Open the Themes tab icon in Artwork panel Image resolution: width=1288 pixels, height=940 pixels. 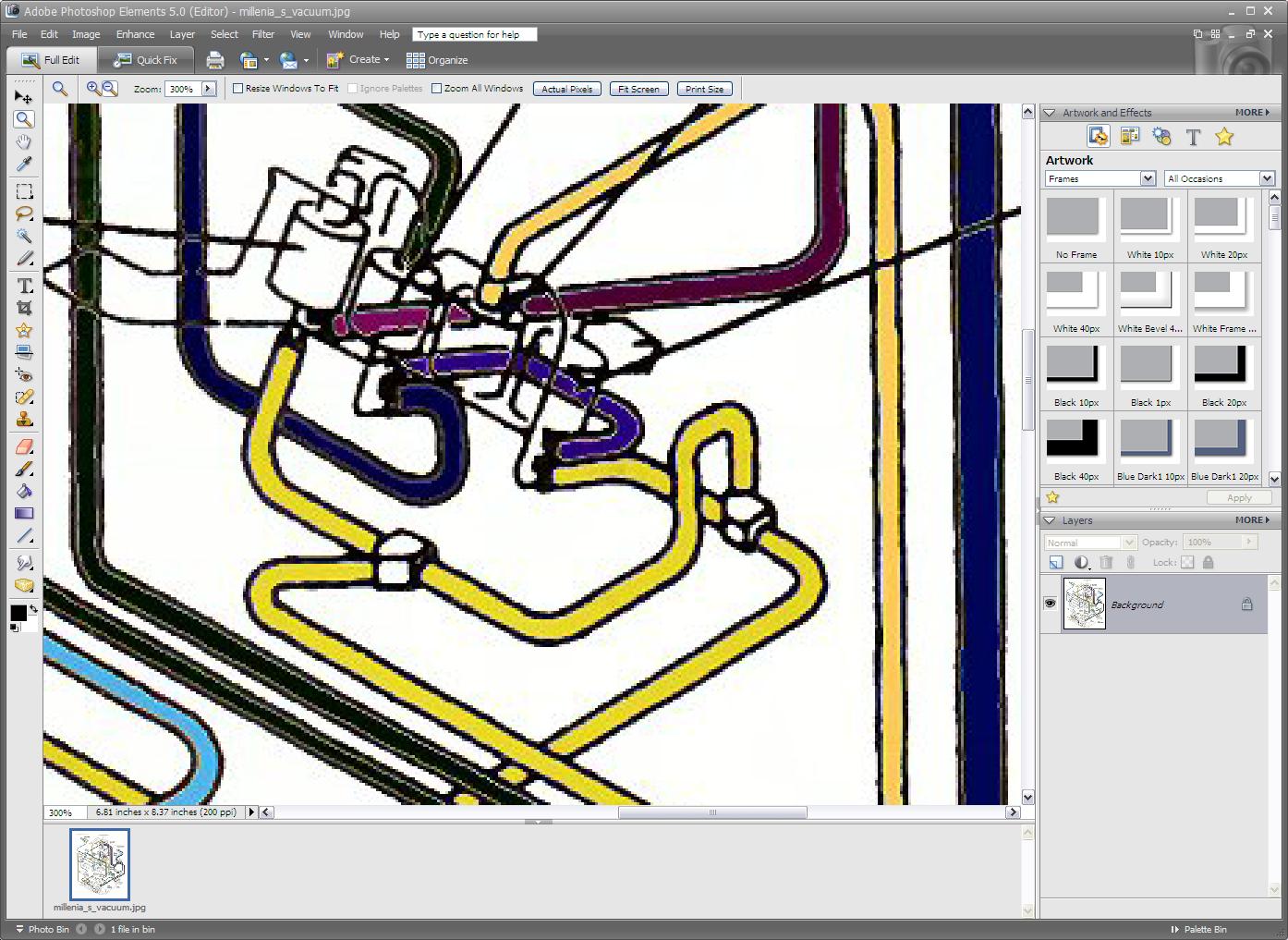coord(1129,137)
